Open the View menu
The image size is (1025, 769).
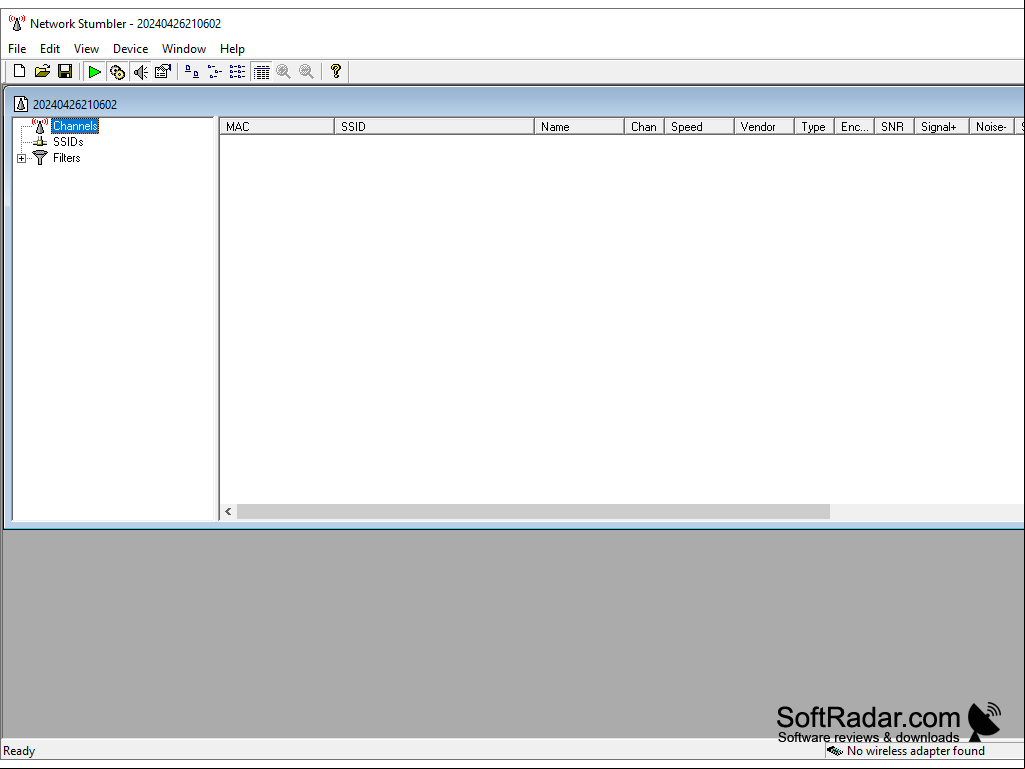86,49
